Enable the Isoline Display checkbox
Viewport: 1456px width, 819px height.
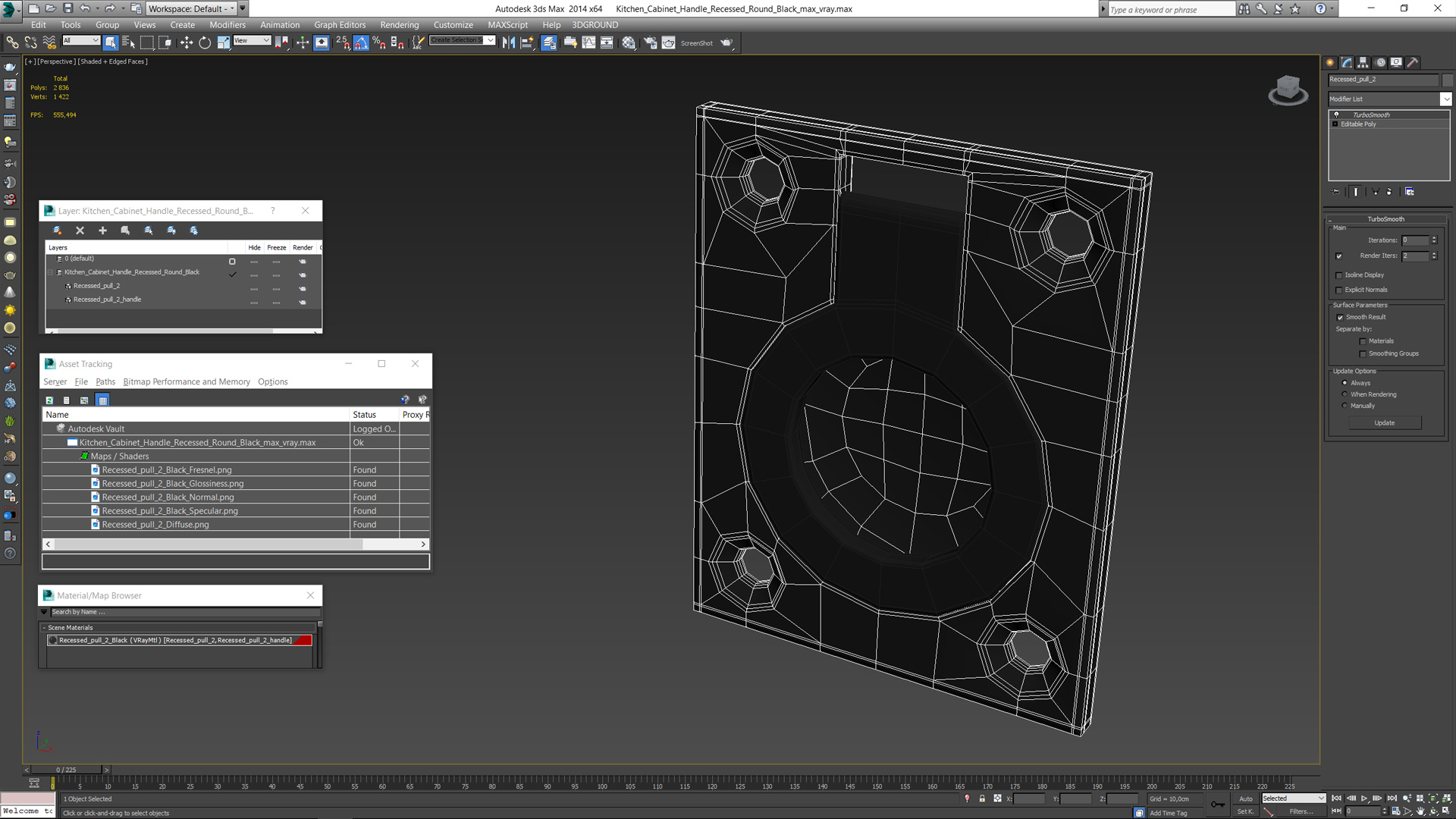click(1339, 275)
